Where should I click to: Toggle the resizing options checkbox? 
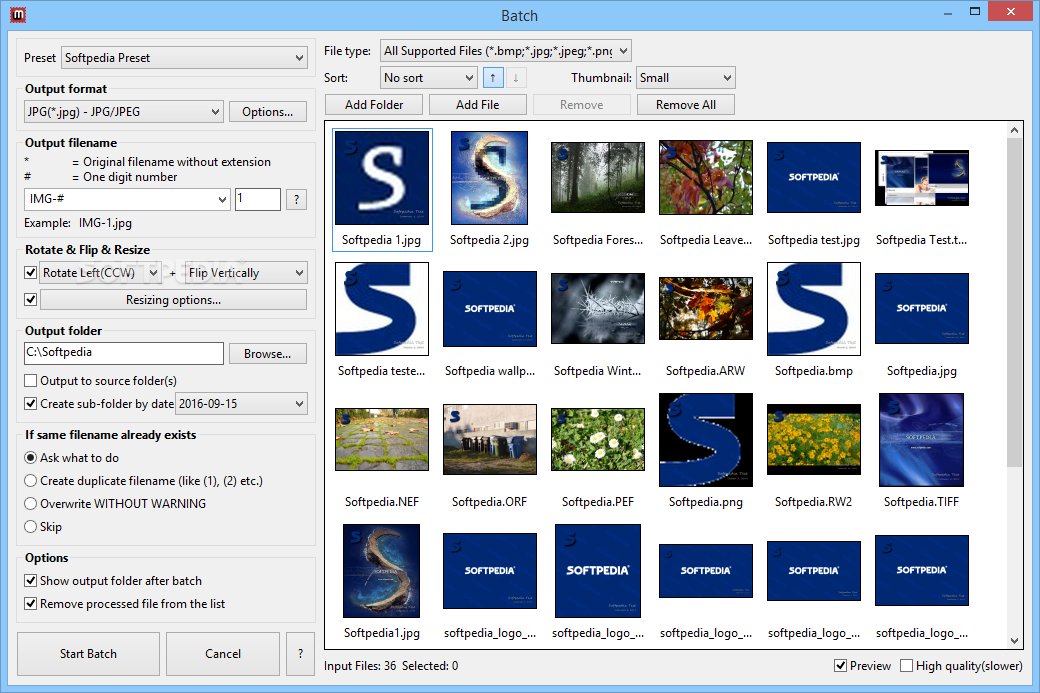[x=31, y=300]
